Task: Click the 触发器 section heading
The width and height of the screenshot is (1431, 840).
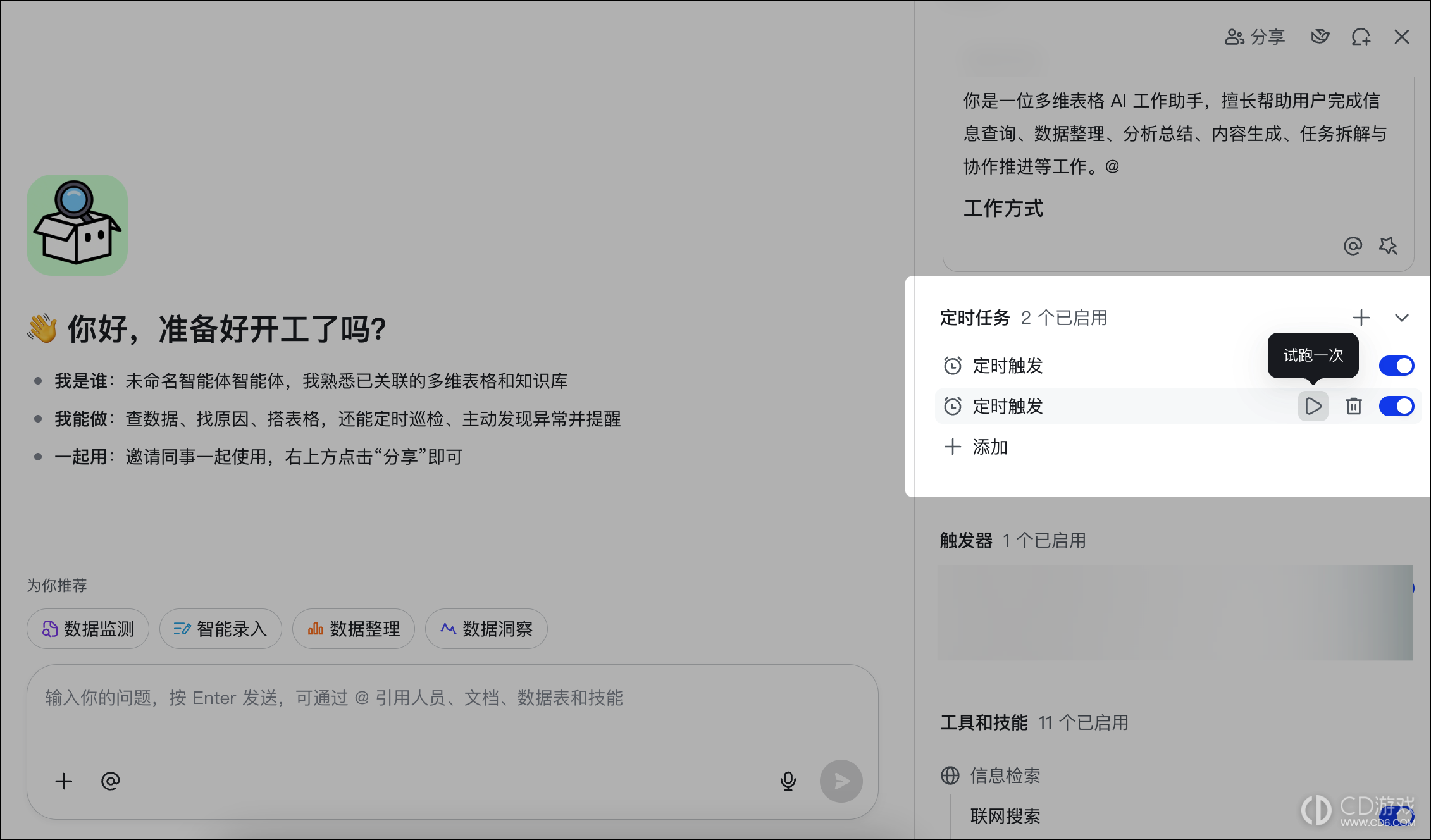Action: coord(966,541)
